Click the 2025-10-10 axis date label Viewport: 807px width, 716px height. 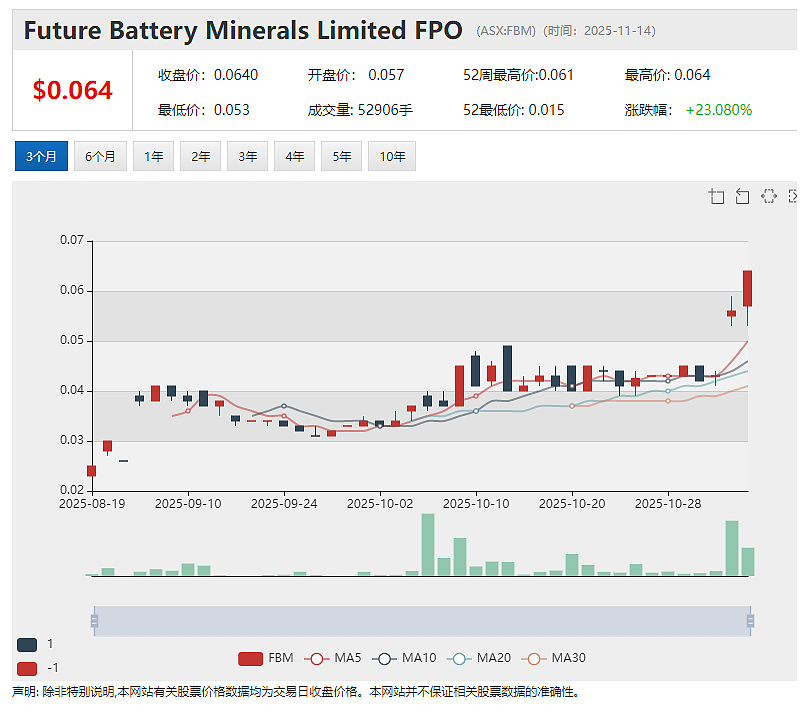[x=476, y=503]
